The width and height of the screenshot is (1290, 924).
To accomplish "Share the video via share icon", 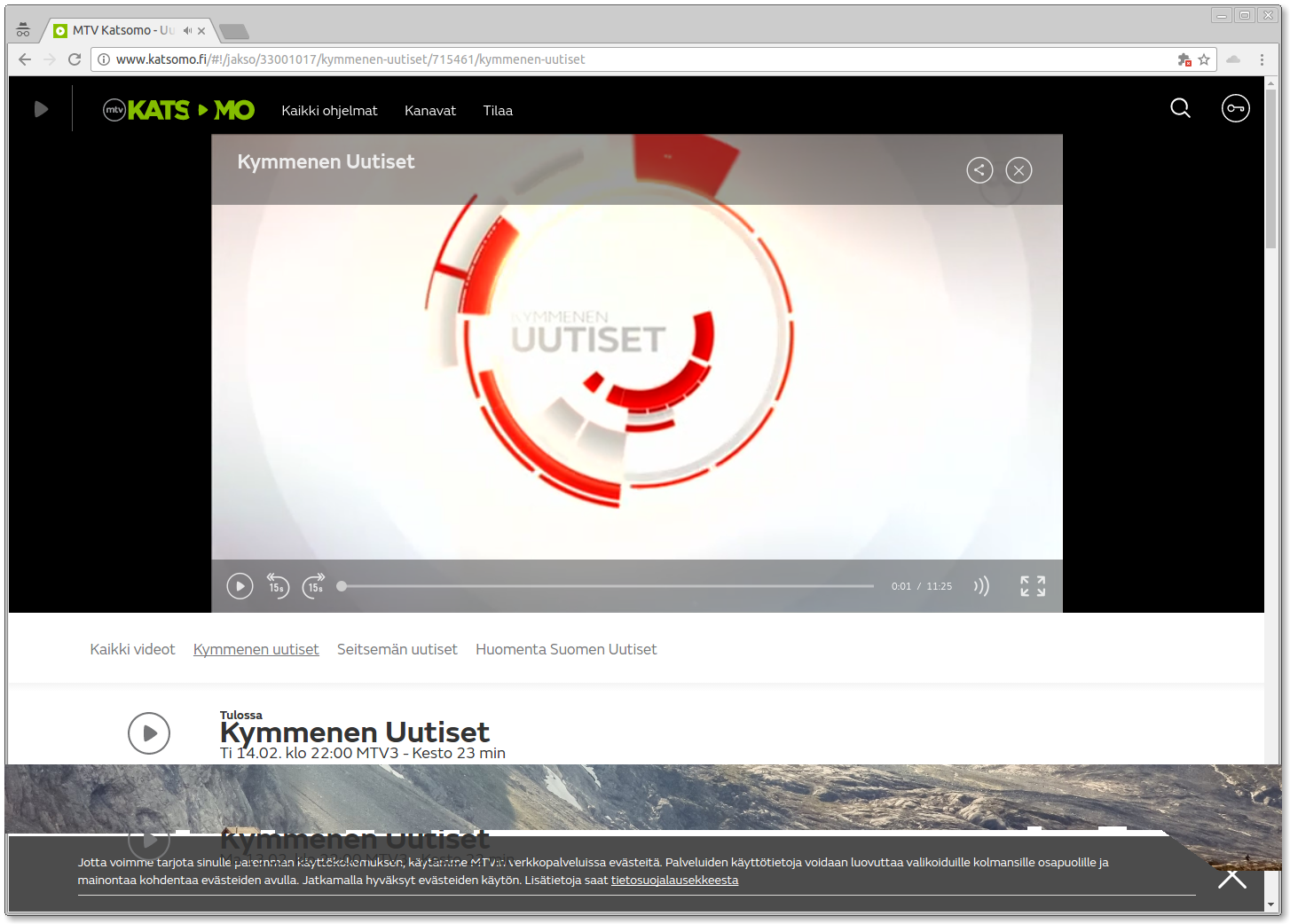I will (x=979, y=170).
